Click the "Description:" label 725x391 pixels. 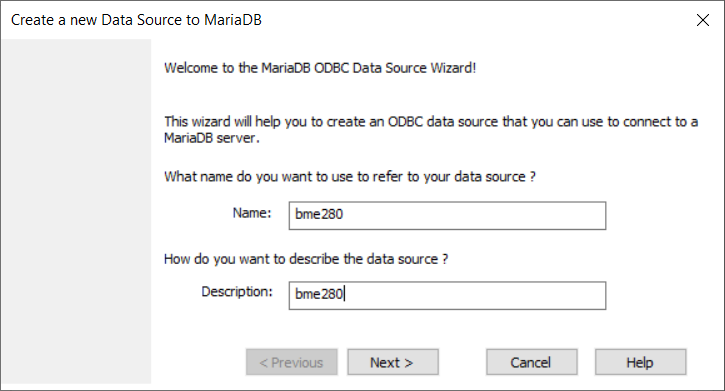point(237,292)
